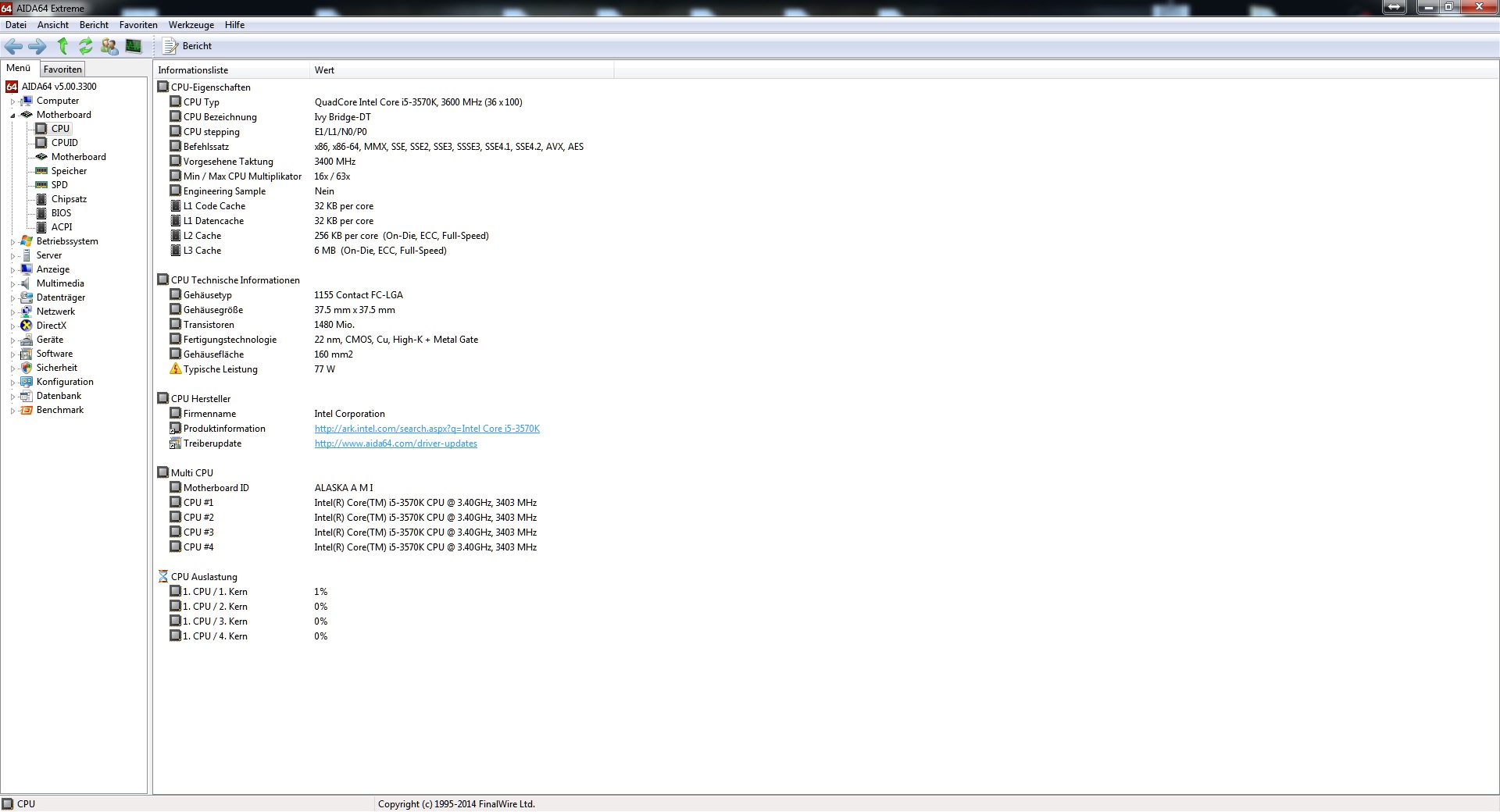Click the DirectX icon in the tree

pyautogui.click(x=27, y=326)
